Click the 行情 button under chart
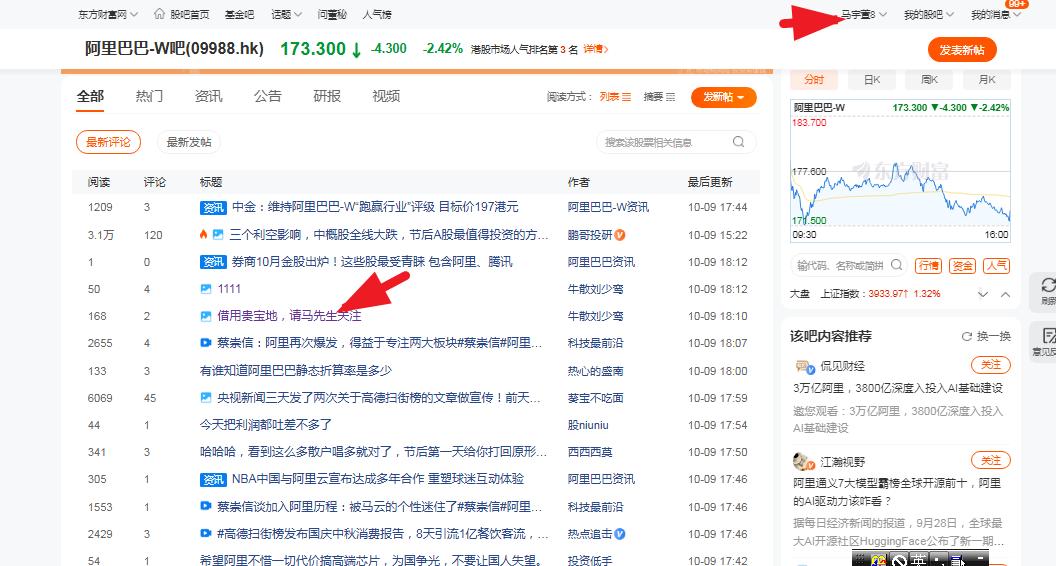Viewport: 1056px width, 566px height. click(x=929, y=265)
